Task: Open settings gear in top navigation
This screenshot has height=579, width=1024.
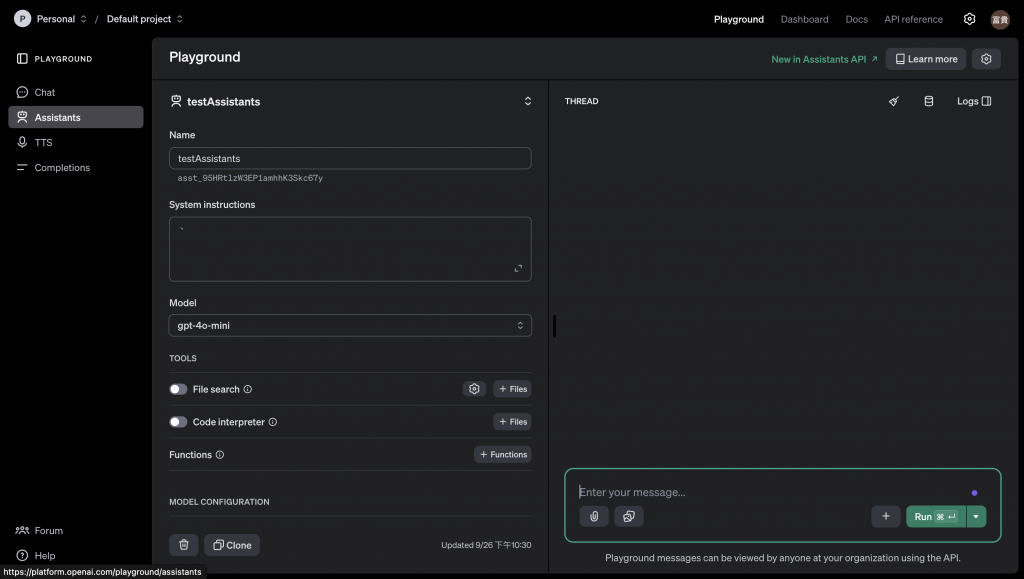Action: pos(969,19)
